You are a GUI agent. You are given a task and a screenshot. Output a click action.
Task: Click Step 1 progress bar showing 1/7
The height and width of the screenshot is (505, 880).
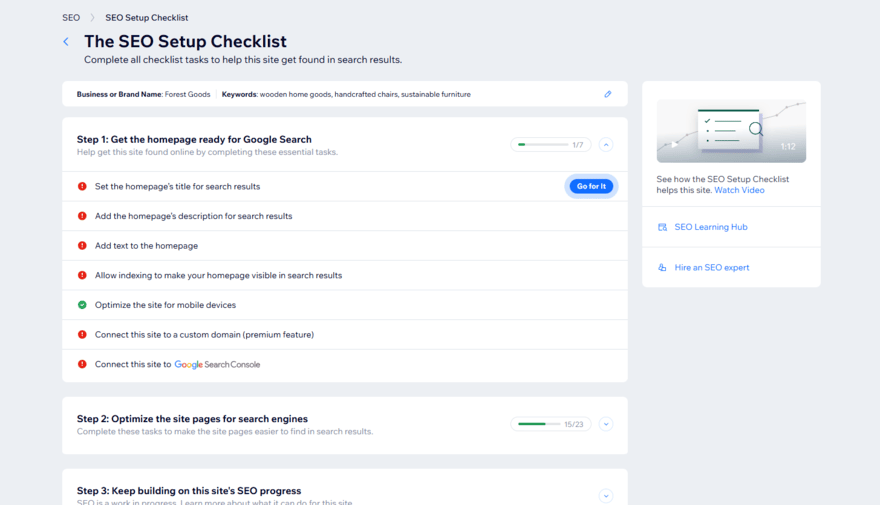(x=551, y=145)
